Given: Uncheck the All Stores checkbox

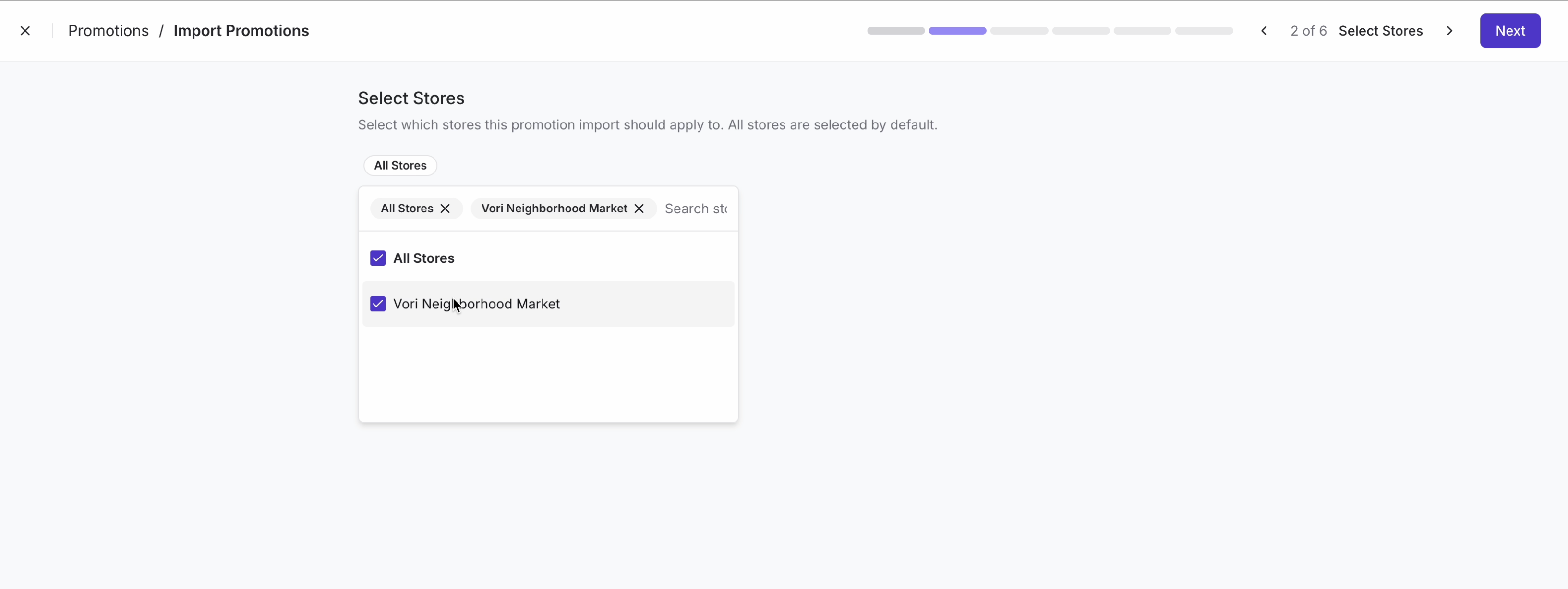Looking at the screenshot, I should [x=377, y=258].
